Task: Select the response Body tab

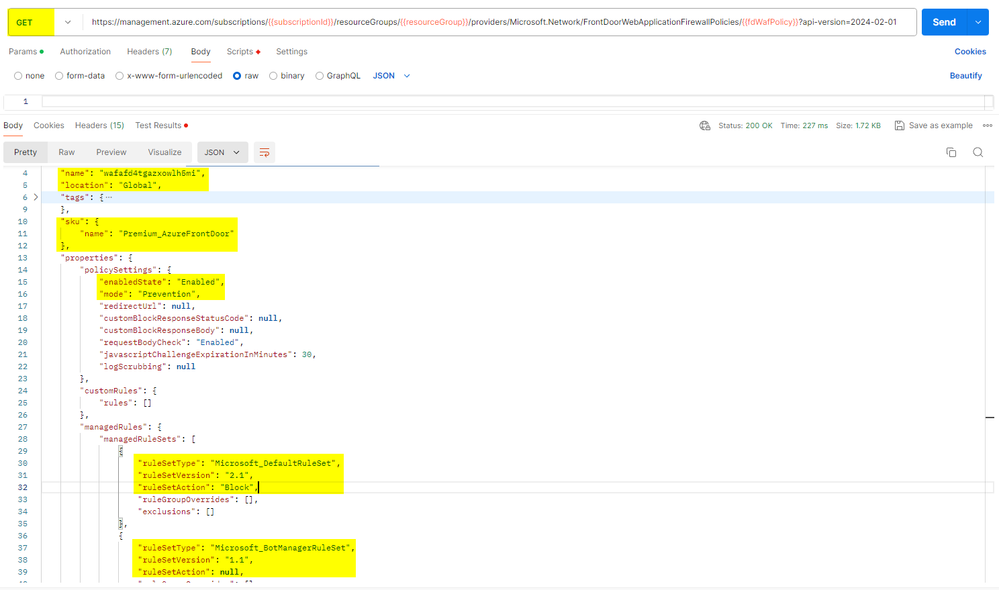Action: 13,126
